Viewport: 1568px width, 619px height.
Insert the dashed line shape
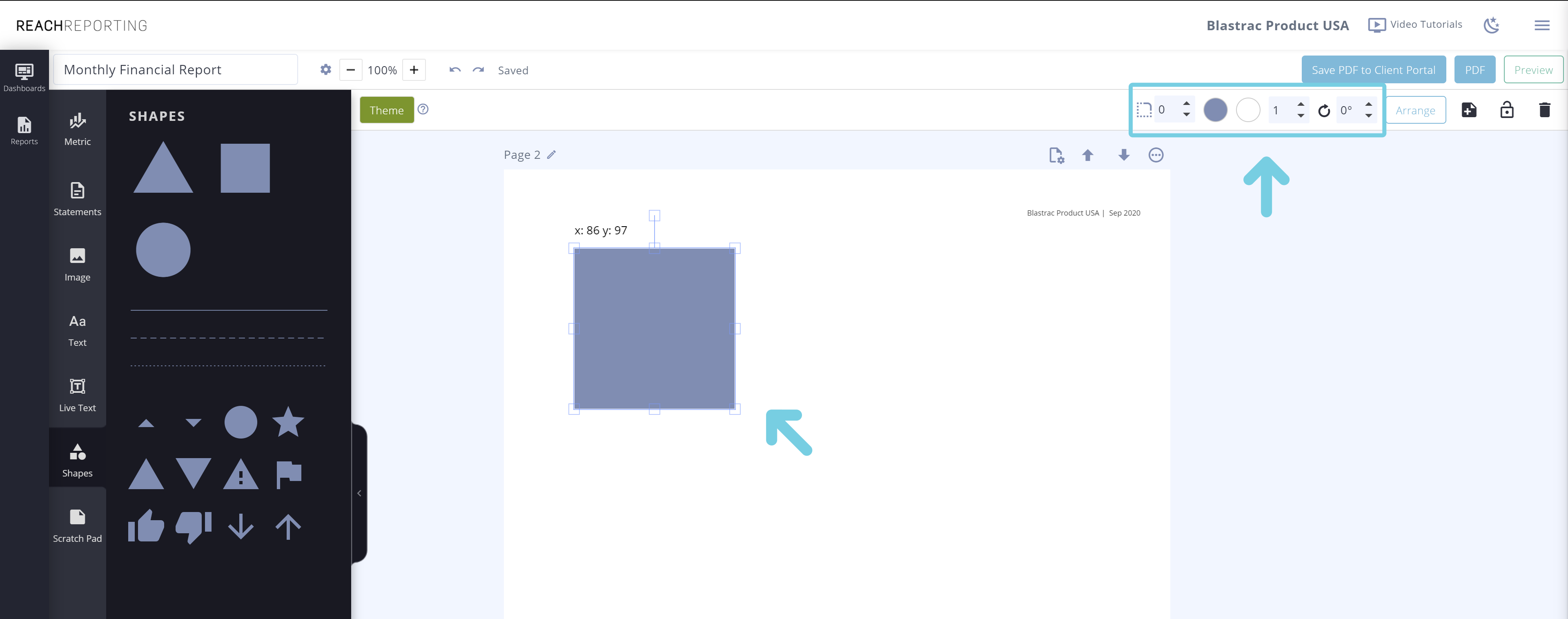(x=228, y=338)
